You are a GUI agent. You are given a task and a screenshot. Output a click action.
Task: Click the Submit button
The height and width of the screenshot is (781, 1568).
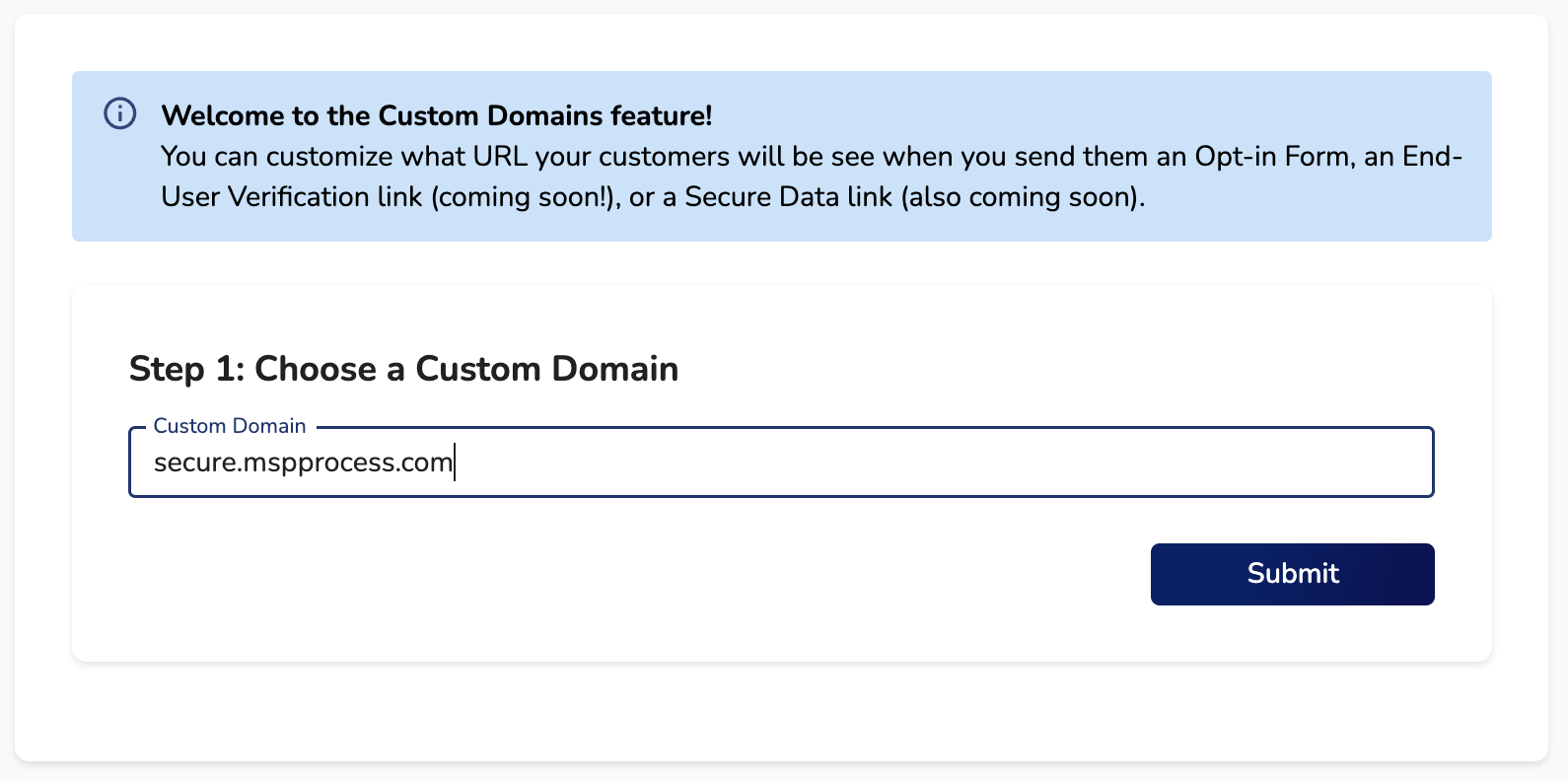click(1292, 574)
